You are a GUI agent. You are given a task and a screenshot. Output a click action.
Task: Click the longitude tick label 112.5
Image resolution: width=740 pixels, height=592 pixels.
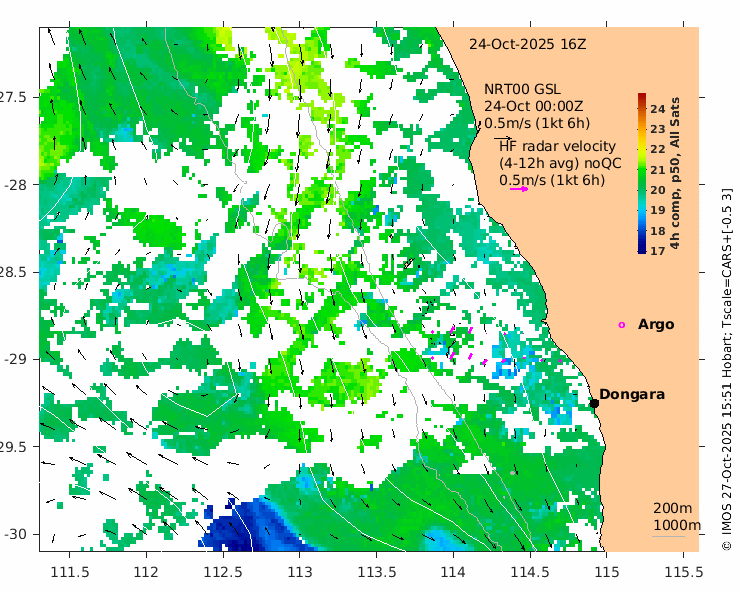tap(223, 572)
